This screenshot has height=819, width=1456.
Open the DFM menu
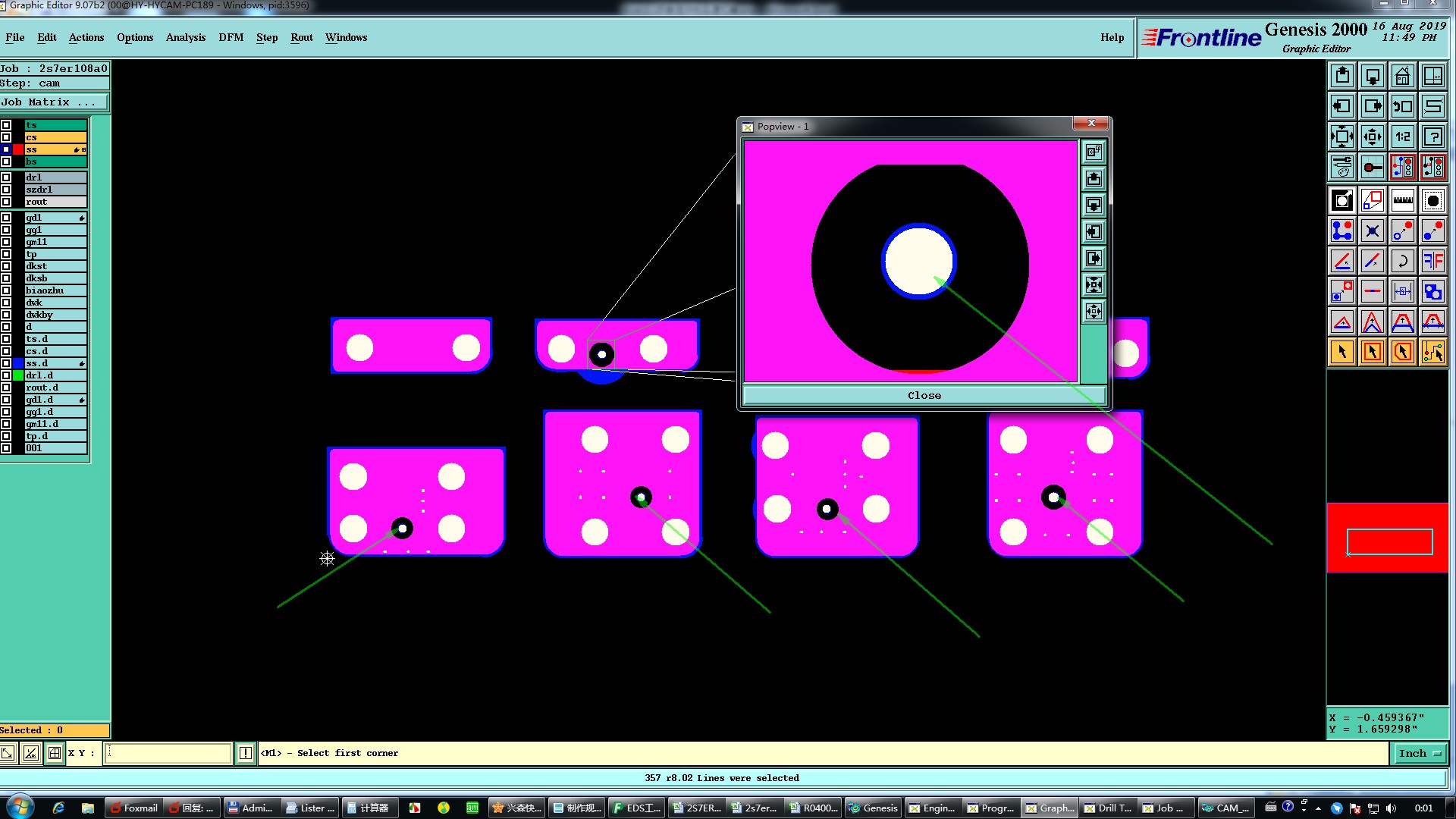pyautogui.click(x=231, y=37)
